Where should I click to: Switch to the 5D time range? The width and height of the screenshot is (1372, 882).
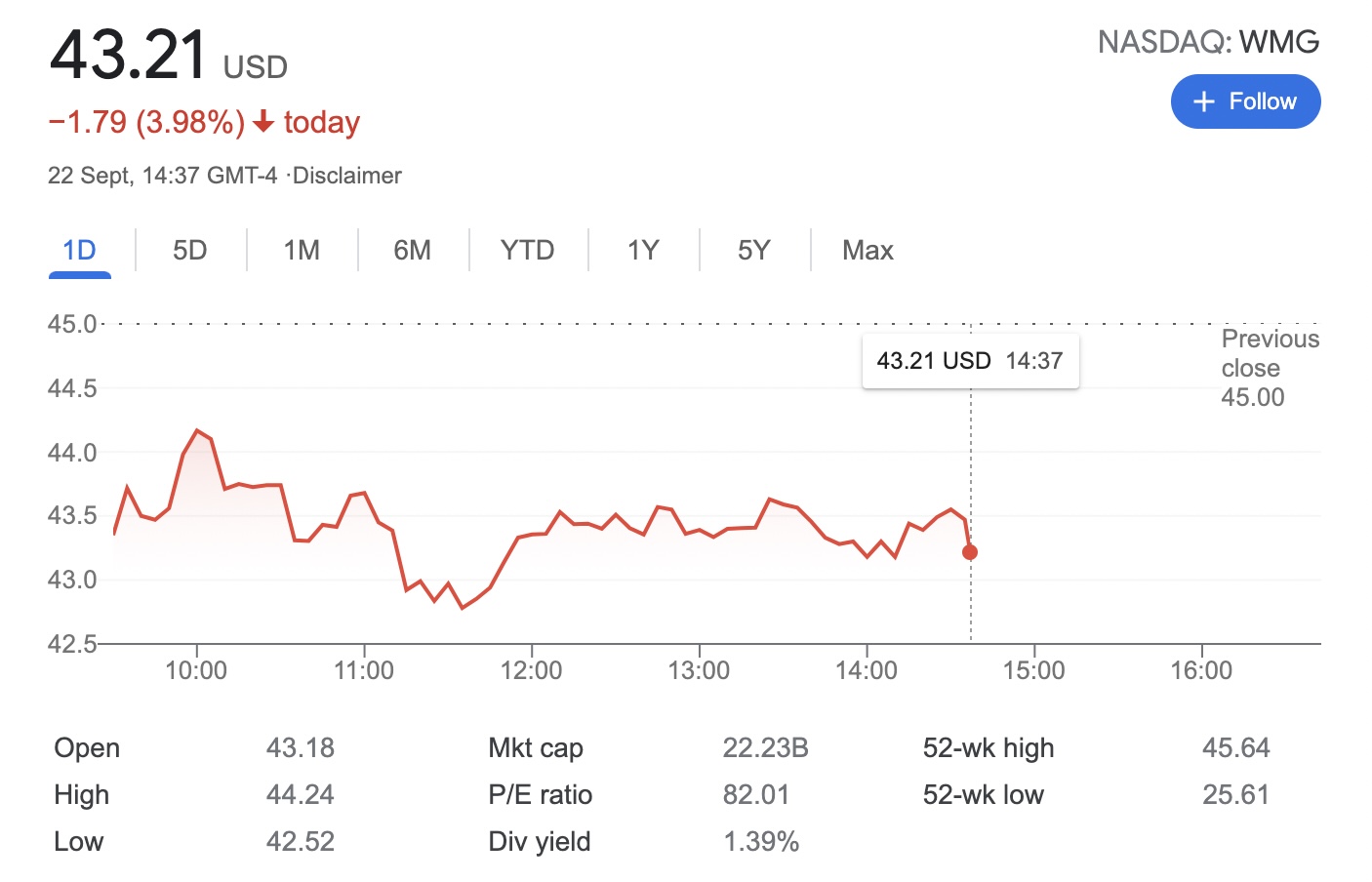pyautogui.click(x=190, y=251)
